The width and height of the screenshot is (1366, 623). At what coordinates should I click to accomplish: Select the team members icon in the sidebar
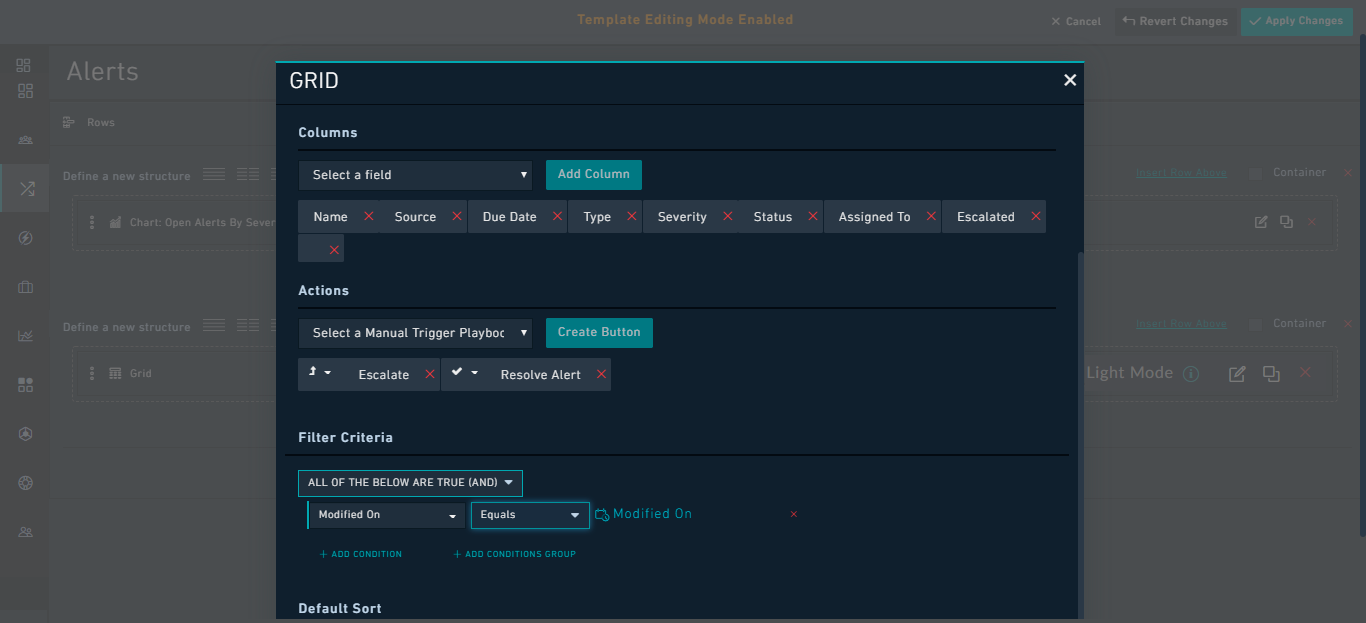point(25,531)
